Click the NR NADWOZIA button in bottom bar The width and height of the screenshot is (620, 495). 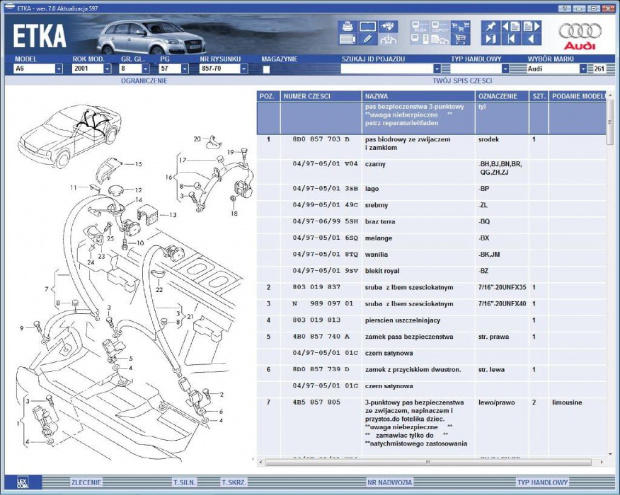(389, 482)
